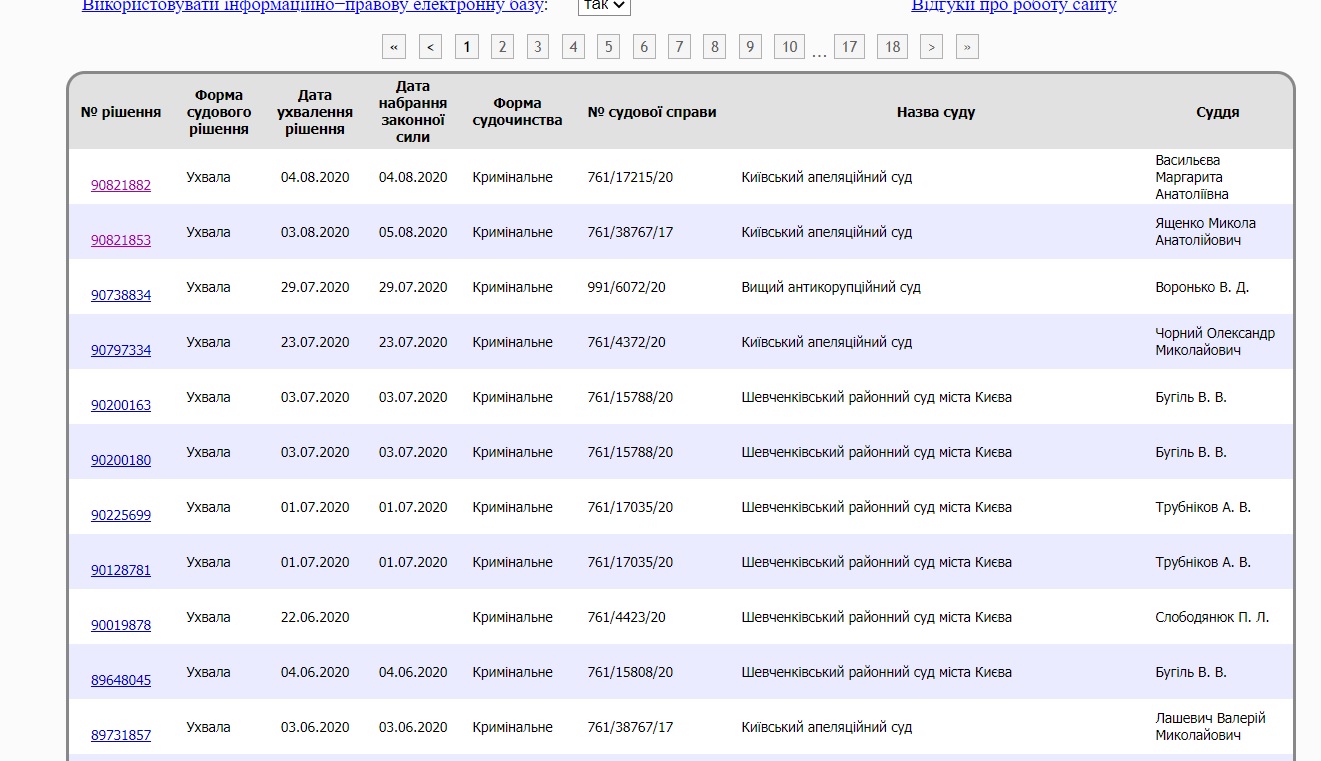Open decision link 90738834
Screen dimensions: 1321x761
[x=121, y=295]
